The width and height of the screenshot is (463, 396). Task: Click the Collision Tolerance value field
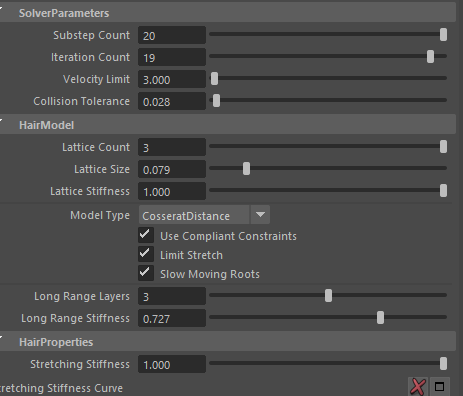pos(172,101)
